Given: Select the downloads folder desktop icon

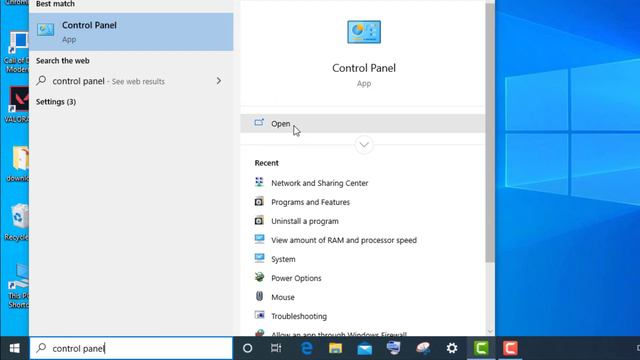Looking at the screenshot, I should click(17, 164).
